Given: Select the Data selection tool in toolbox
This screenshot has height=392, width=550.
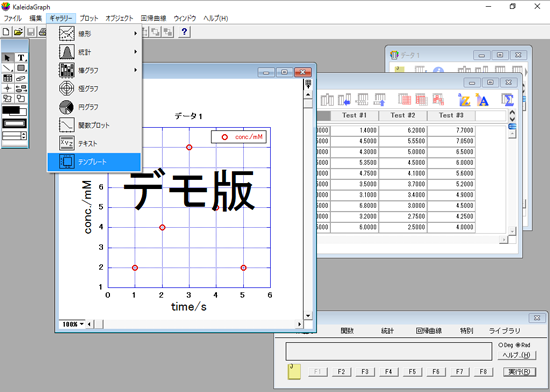Looking at the screenshot, I should tap(7, 99).
